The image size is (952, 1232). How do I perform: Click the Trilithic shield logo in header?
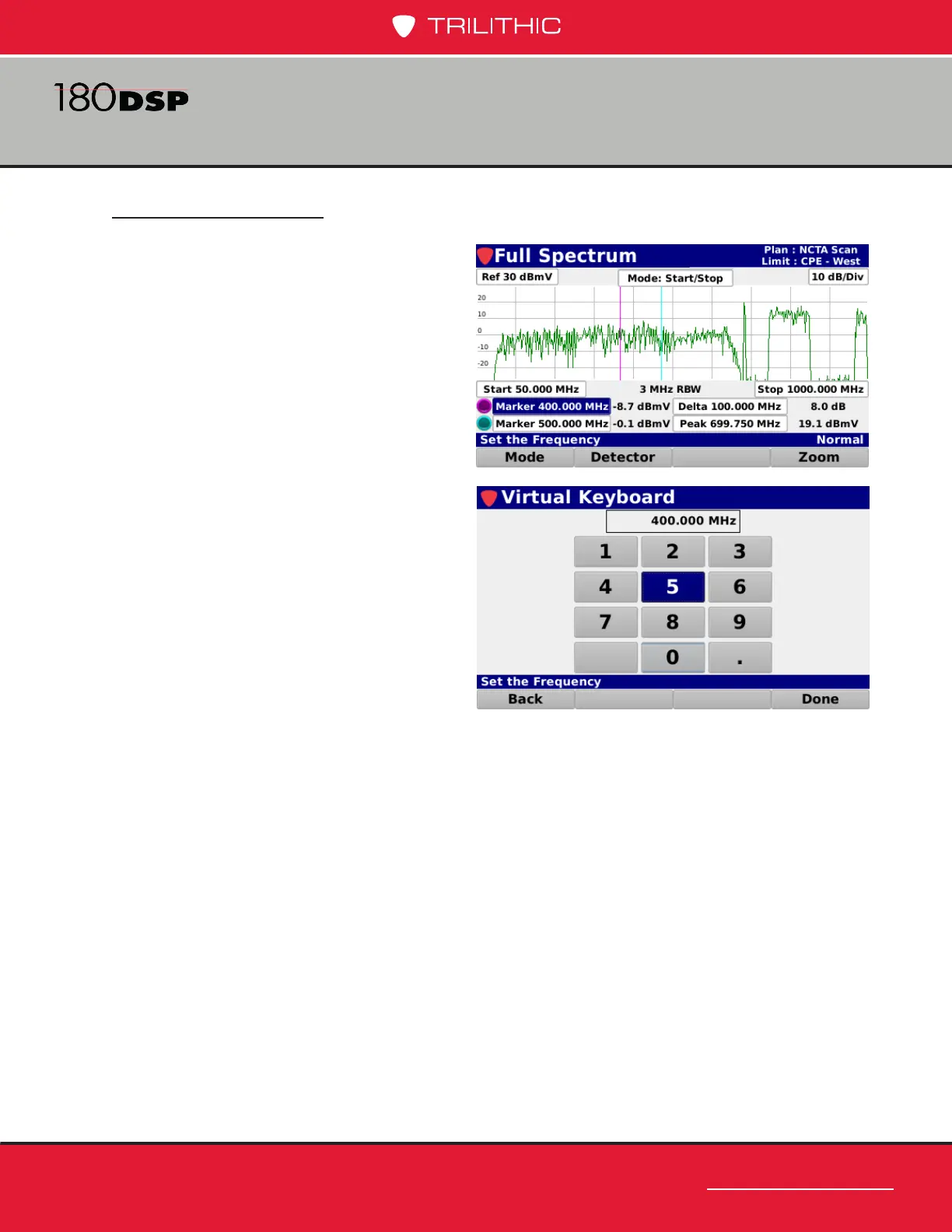403,26
